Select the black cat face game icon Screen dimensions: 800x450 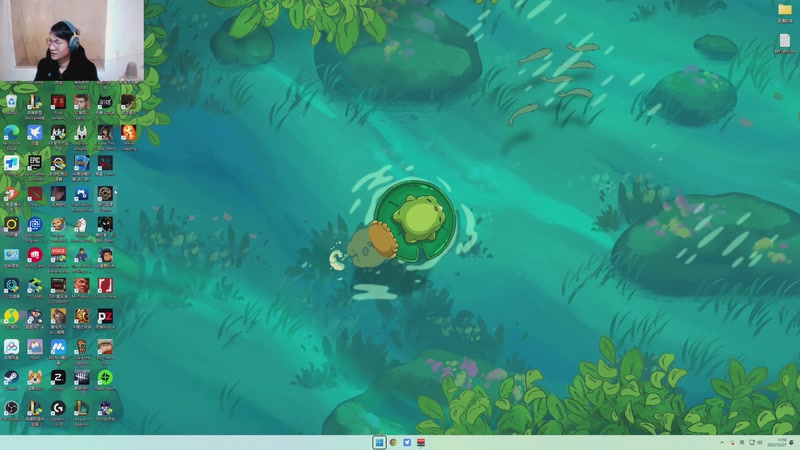coord(105,103)
